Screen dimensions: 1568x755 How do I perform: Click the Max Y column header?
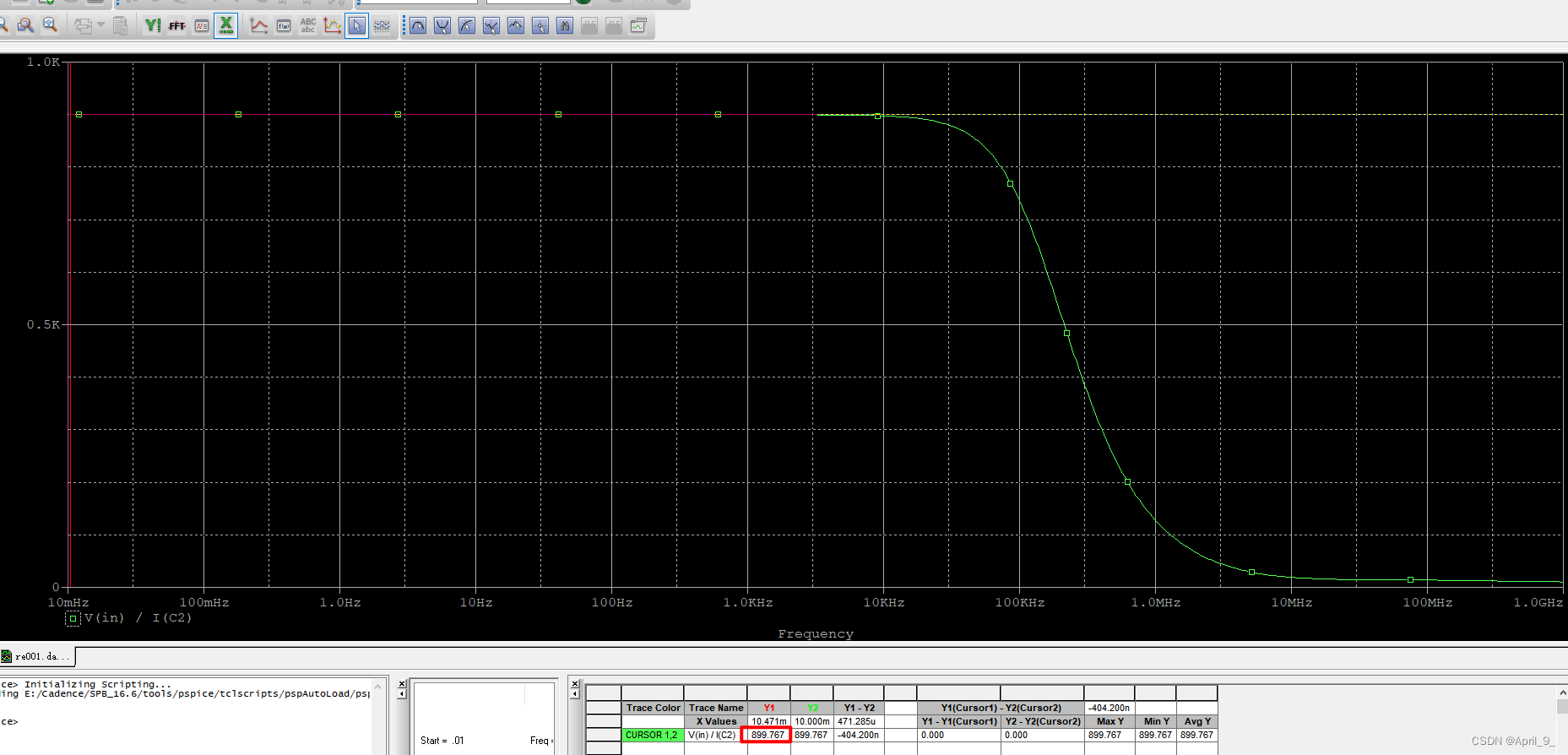(x=1110, y=721)
